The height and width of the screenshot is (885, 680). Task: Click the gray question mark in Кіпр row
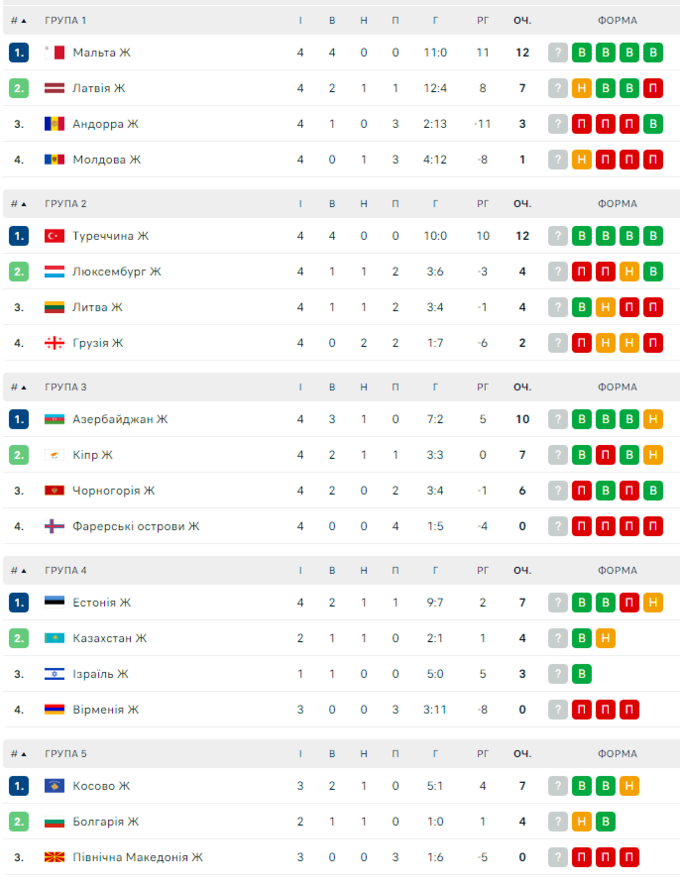(557, 455)
